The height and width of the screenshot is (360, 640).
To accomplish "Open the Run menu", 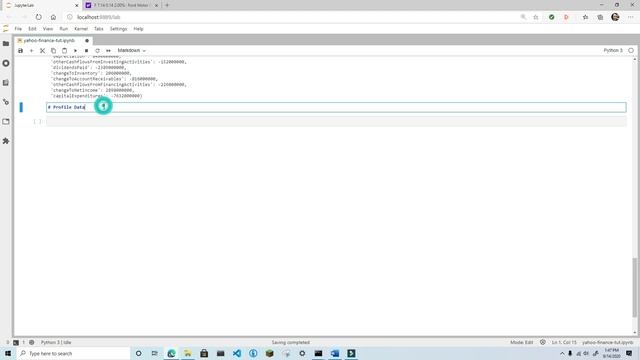I will coord(64,29).
